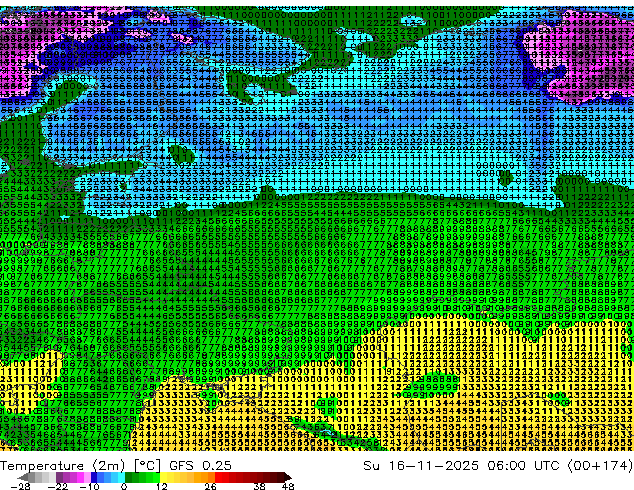The image size is (634, 490).
Task: Click the yellow swatch above 12
Action: click(x=163, y=477)
